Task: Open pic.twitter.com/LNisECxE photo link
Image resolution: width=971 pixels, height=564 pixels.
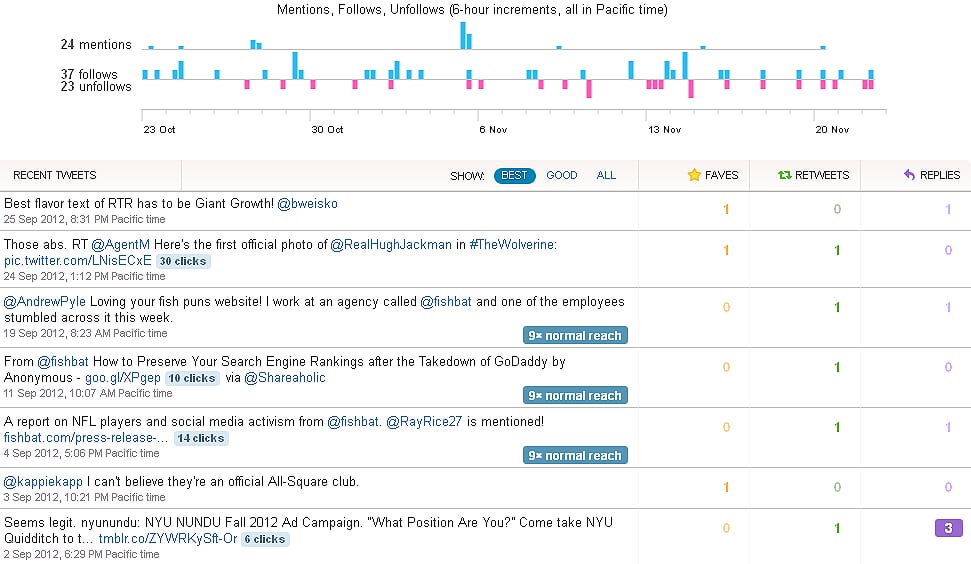Action: 78,261
